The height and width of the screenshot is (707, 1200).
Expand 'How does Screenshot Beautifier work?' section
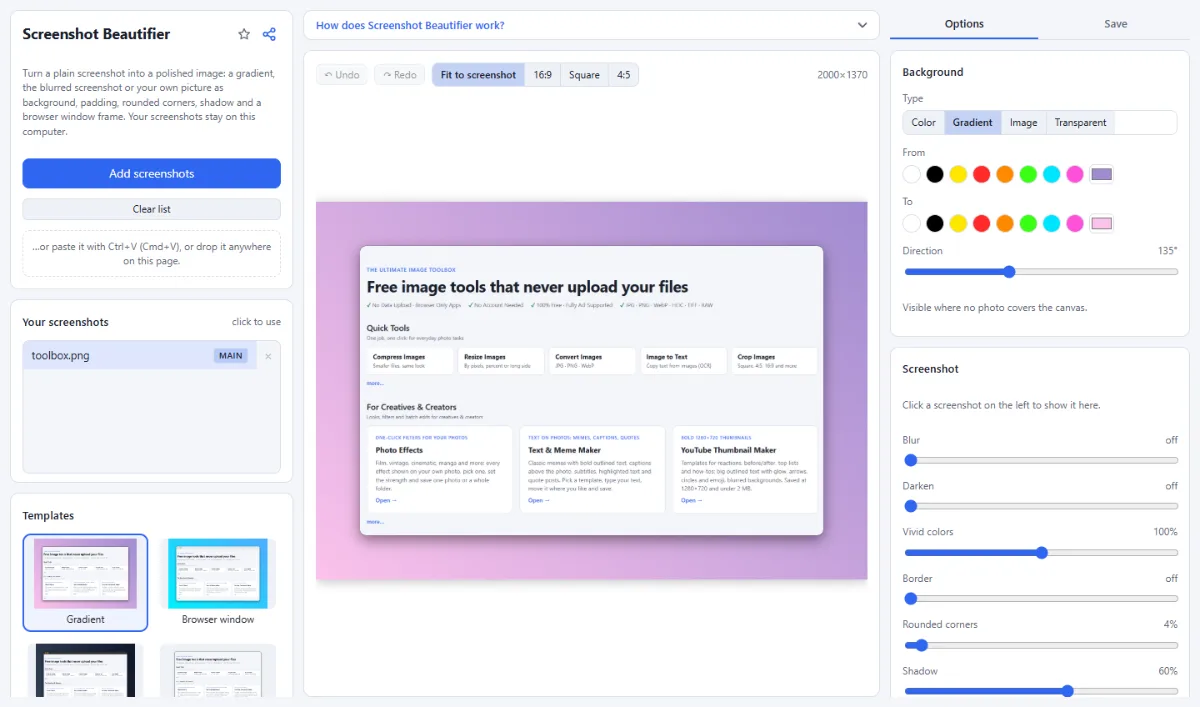(591, 25)
